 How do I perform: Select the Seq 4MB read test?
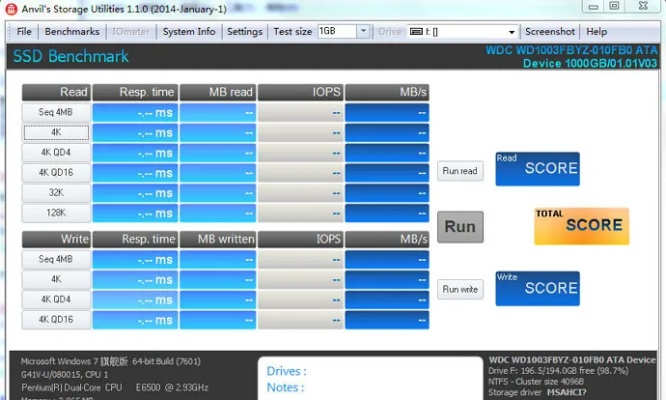(x=56, y=112)
